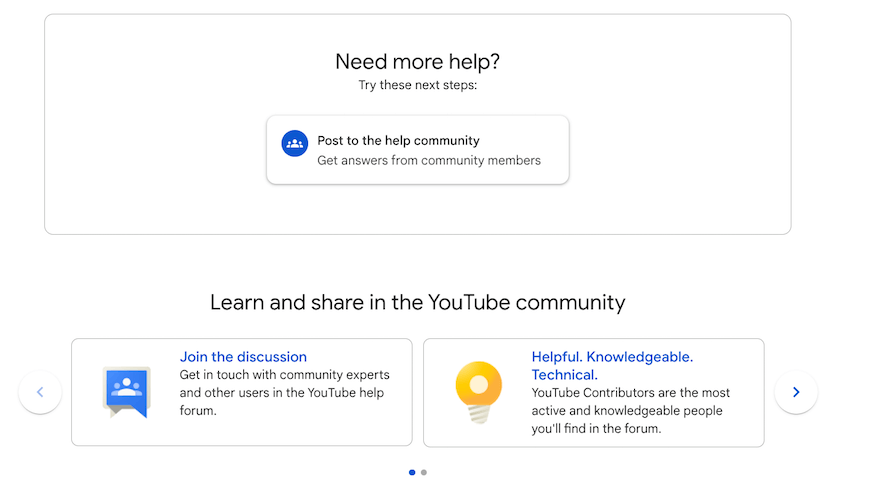Select the second carousel page dot
The height and width of the screenshot is (497, 880).
tap(424, 472)
